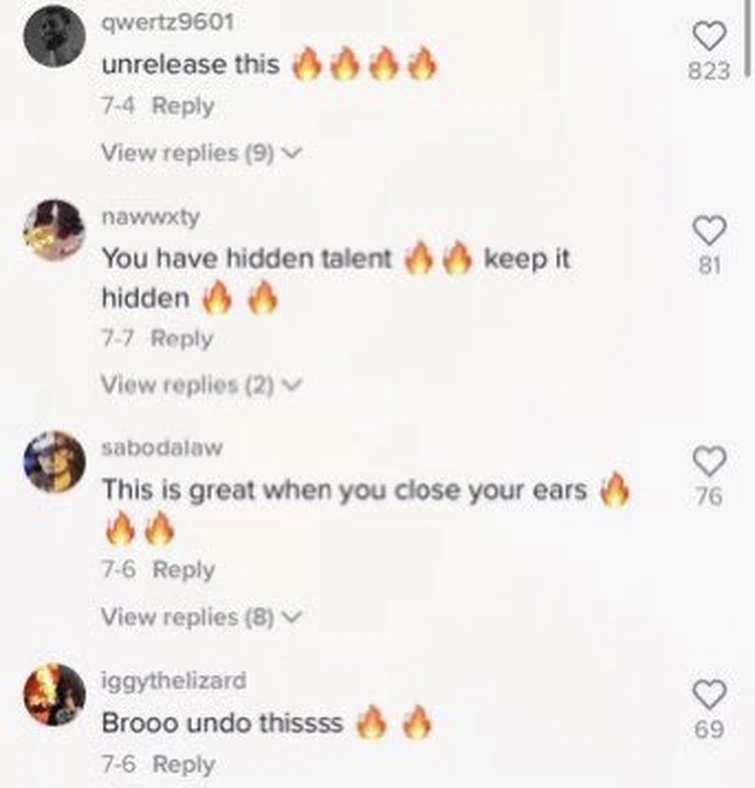Open iggythelizard's profile picture
The image size is (755, 788).
[x=55, y=695]
